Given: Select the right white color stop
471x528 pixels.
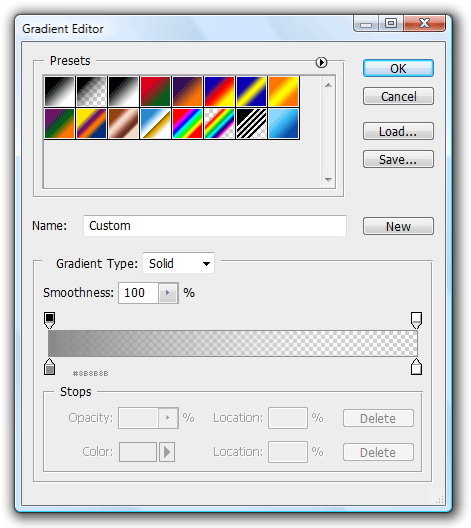Looking at the screenshot, I should click(416, 367).
